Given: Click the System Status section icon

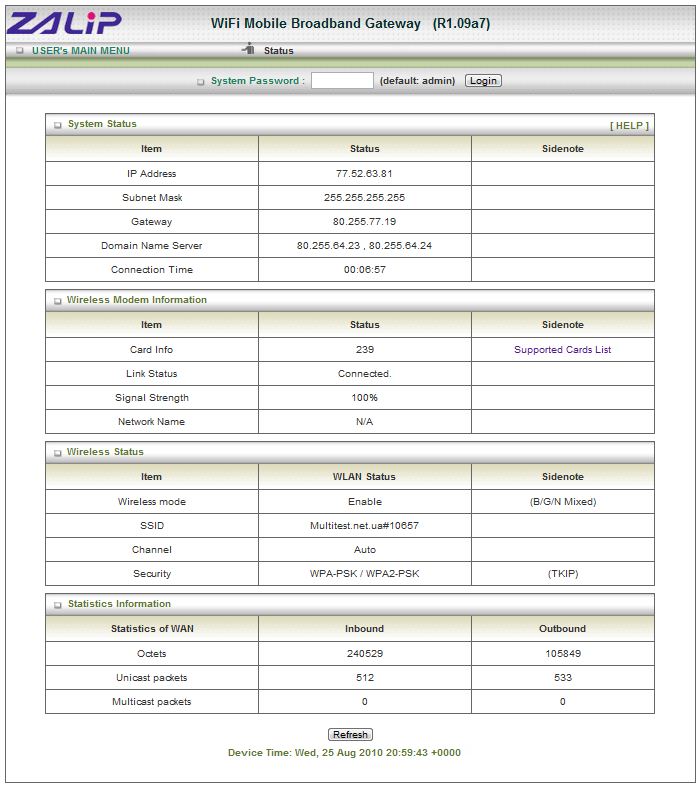Looking at the screenshot, I should pyautogui.click(x=58, y=125).
